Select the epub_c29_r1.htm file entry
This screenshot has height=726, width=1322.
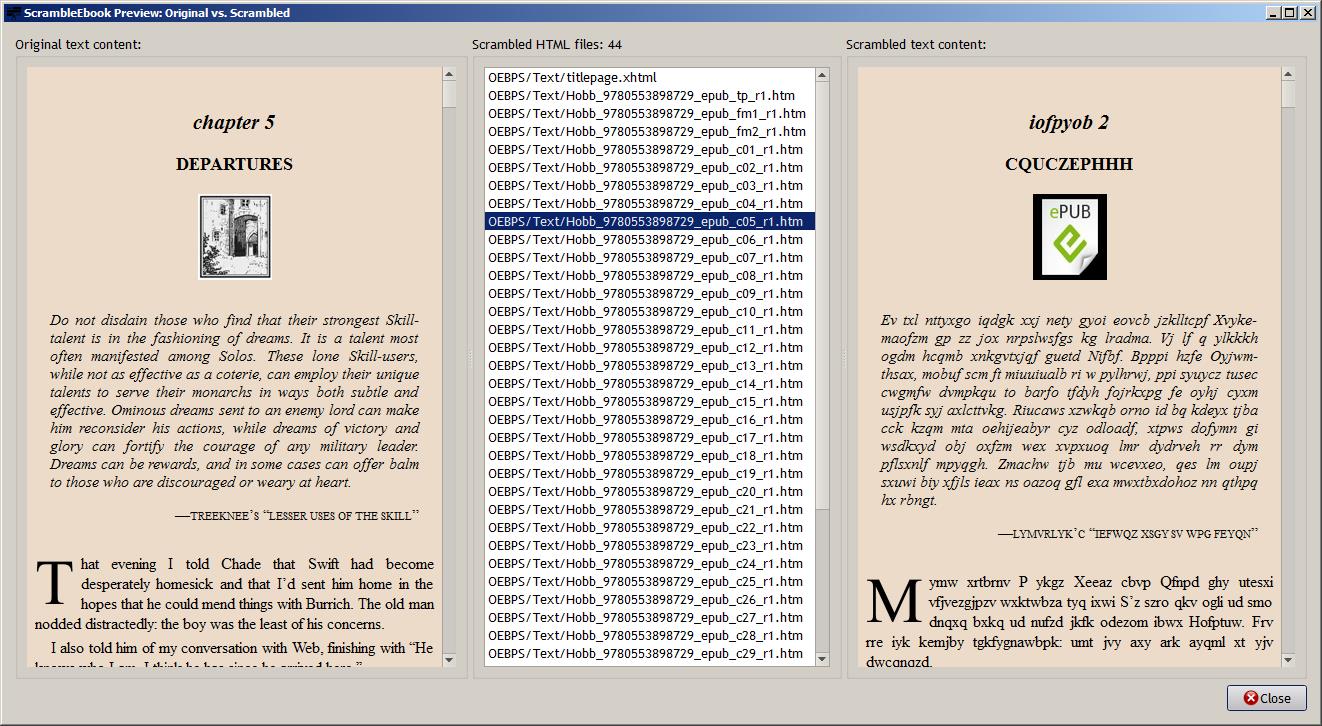click(650, 653)
